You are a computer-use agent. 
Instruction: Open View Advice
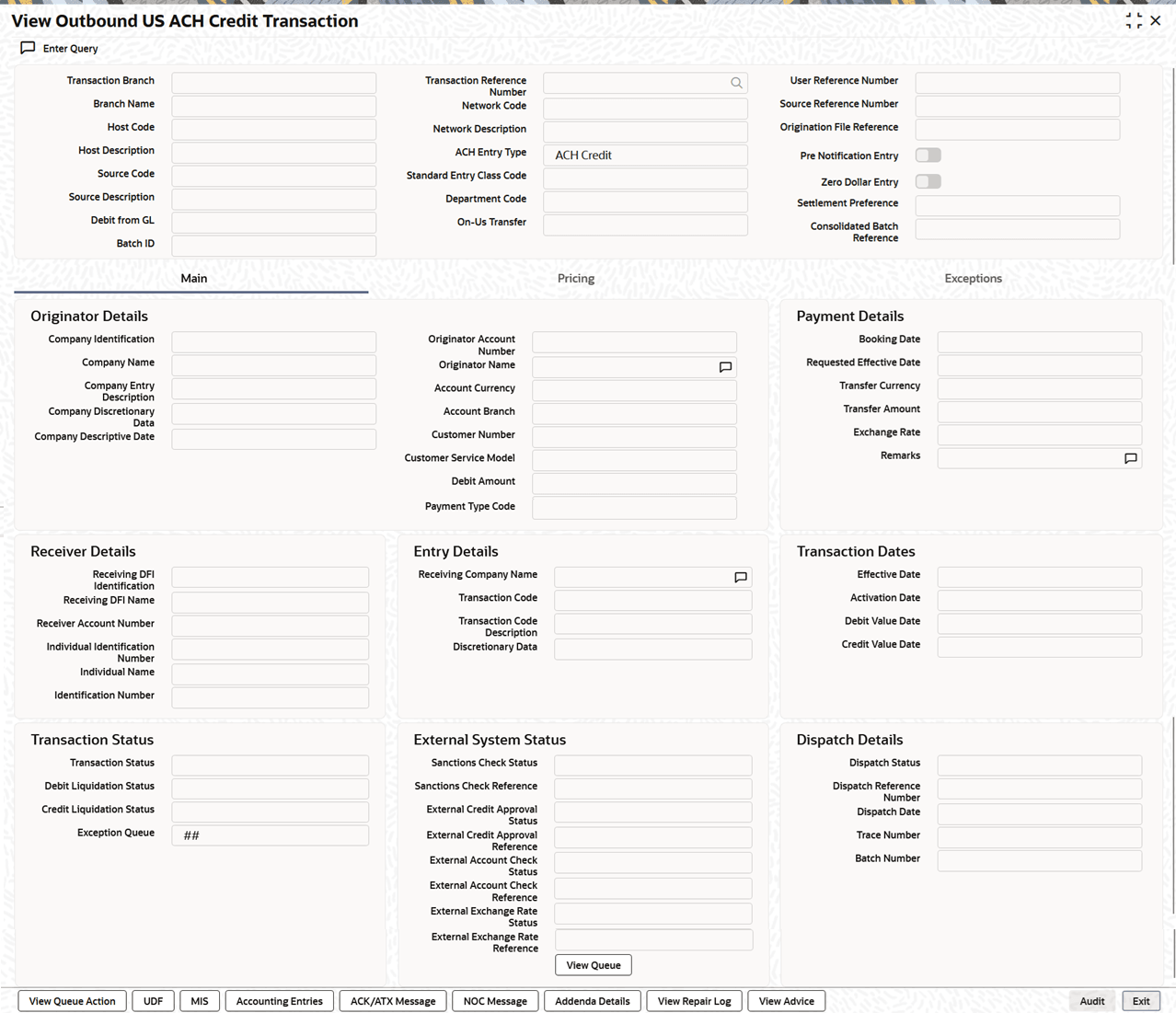point(787,1001)
